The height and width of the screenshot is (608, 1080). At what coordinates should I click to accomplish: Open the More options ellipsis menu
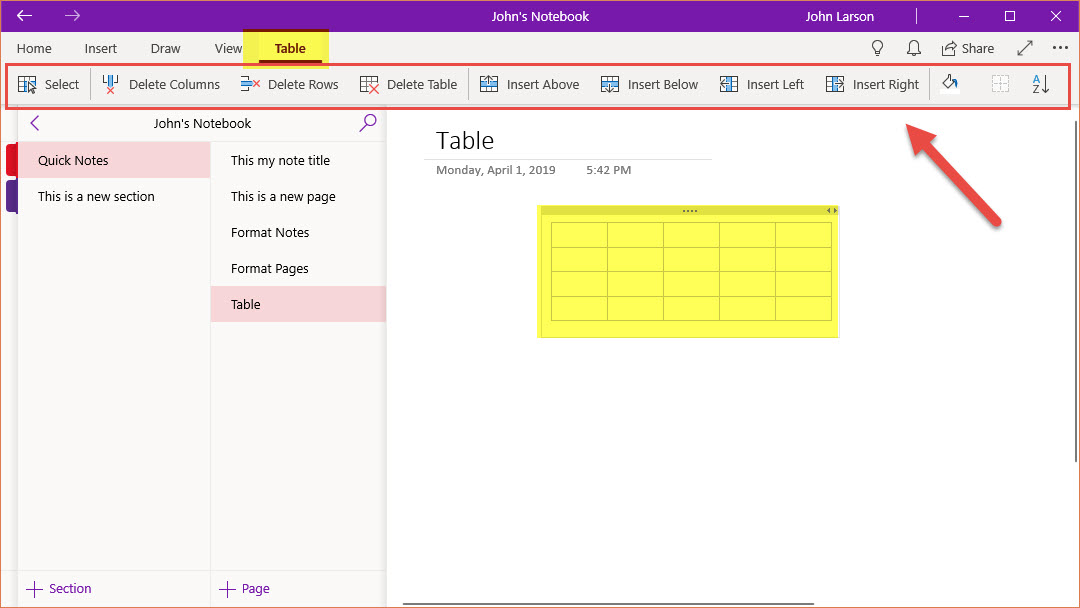click(x=1060, y=49)
